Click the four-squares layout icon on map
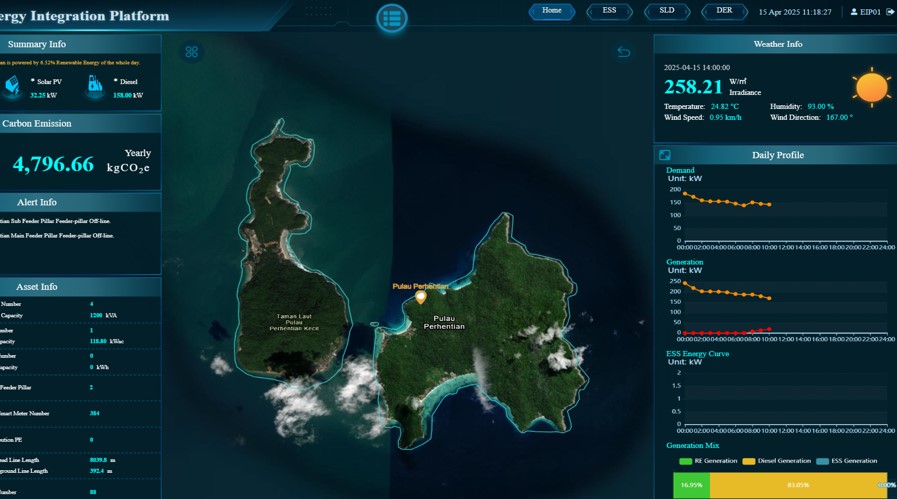897x499 pixels. pyautogui.click(x=192, y=52)
